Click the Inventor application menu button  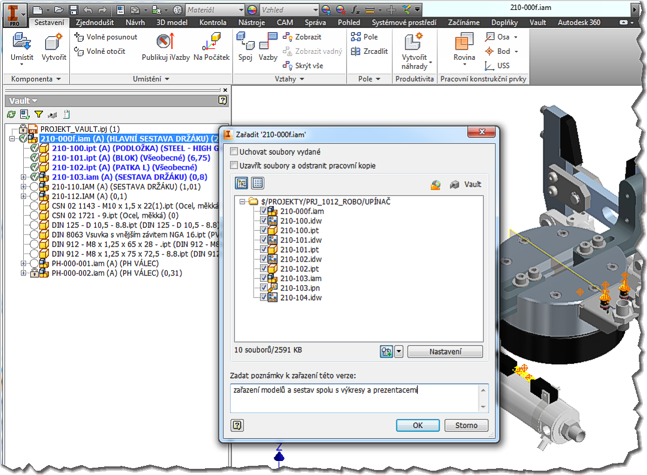[x=14, y=14]
